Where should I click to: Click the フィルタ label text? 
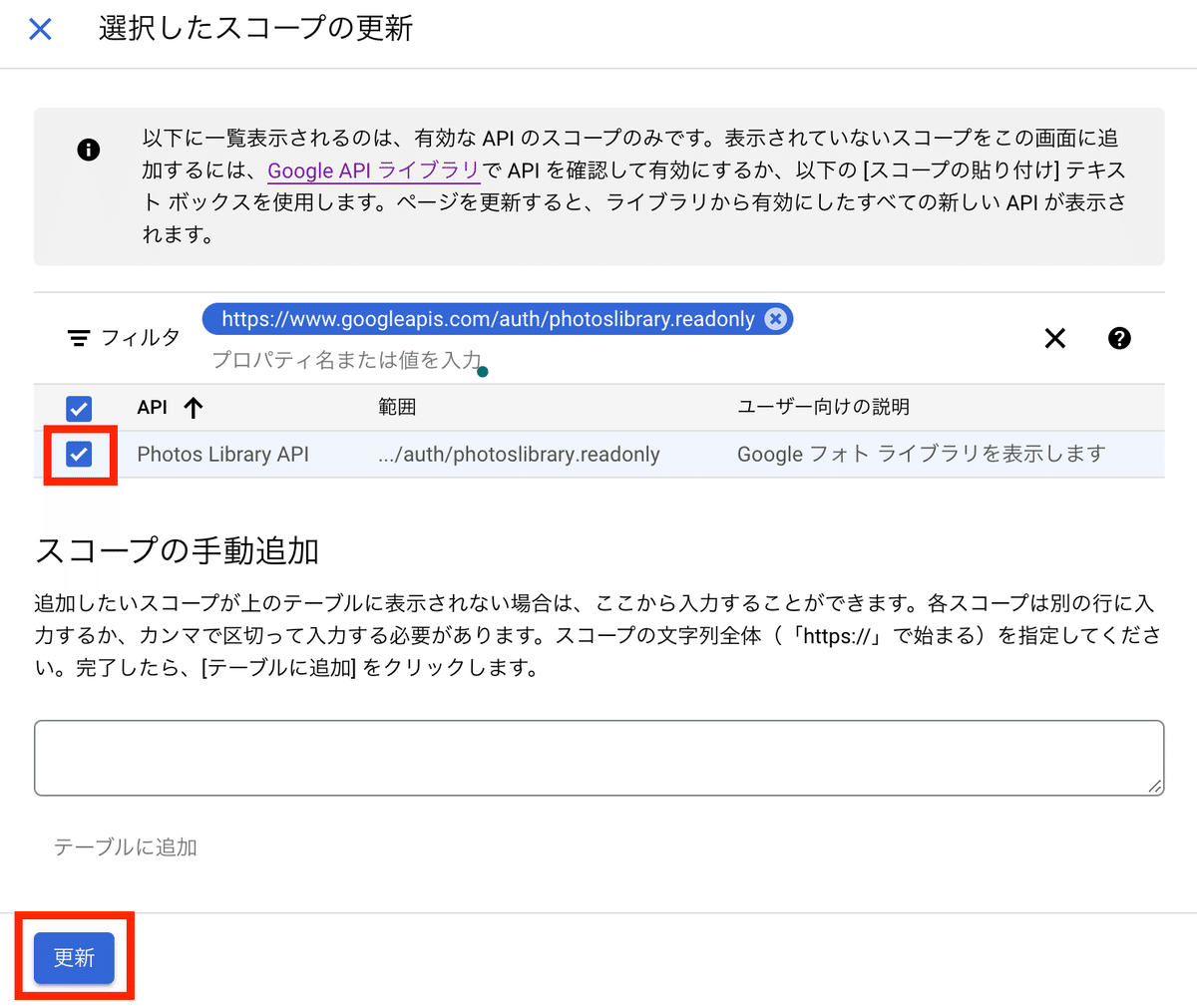[x=140, y=338]
